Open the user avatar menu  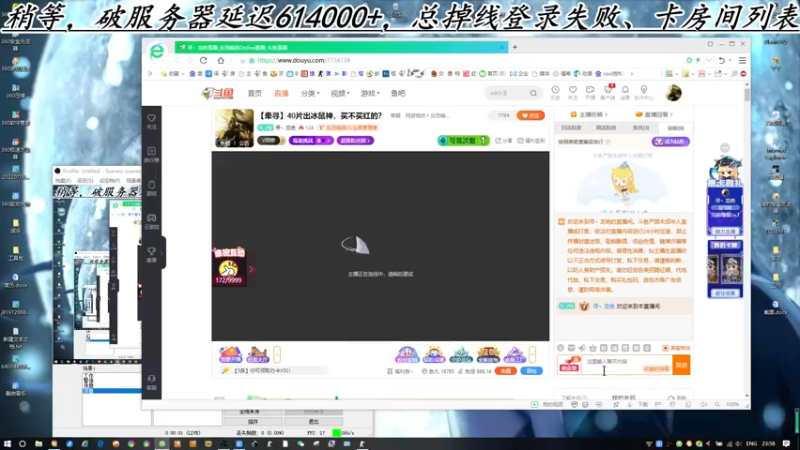tap(673, 93)
